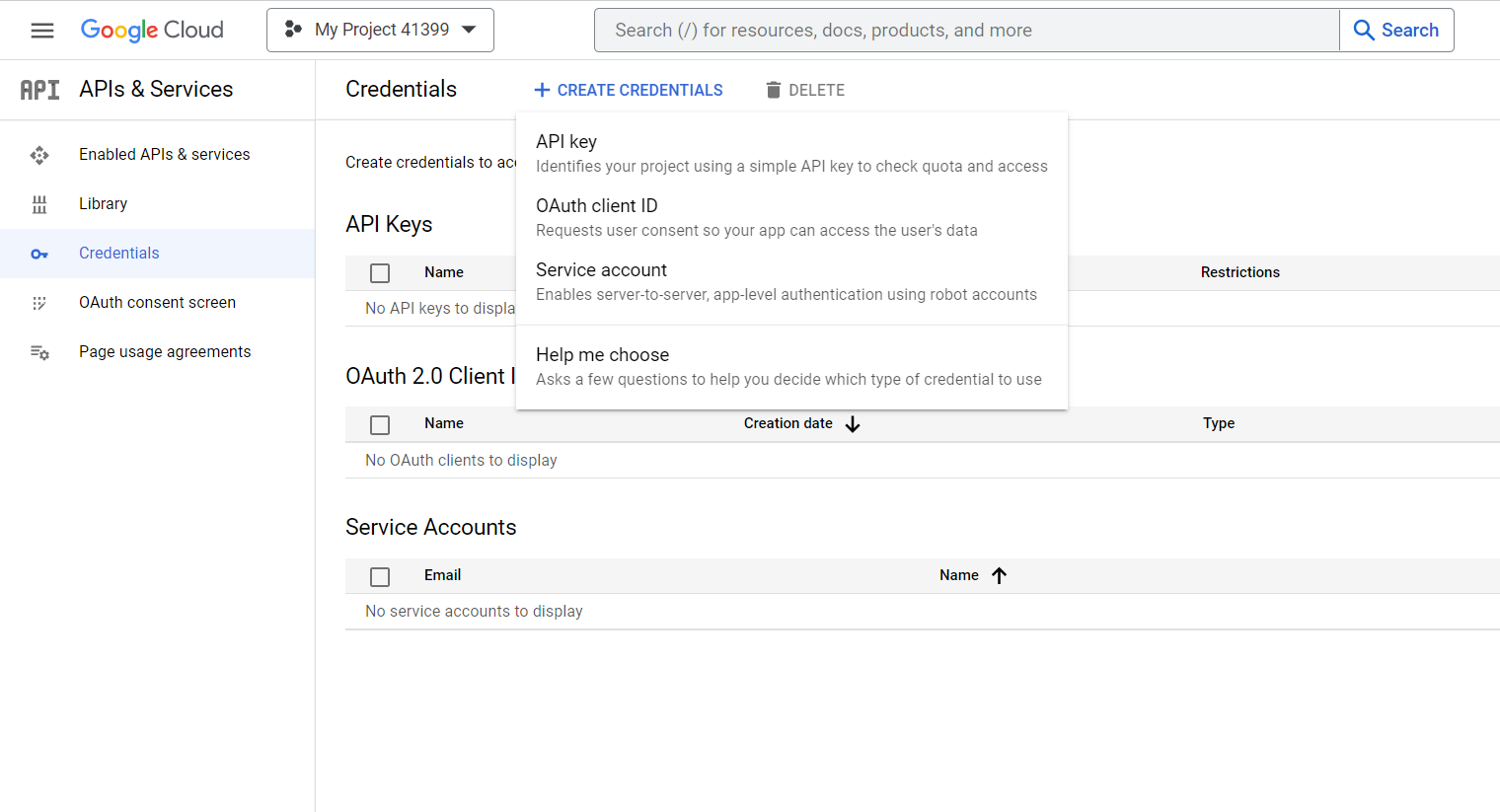Screen dimensions: 1500x812
Task: Toggle the OAuth clients select-all checkbox
Action: tap(380, 425)
